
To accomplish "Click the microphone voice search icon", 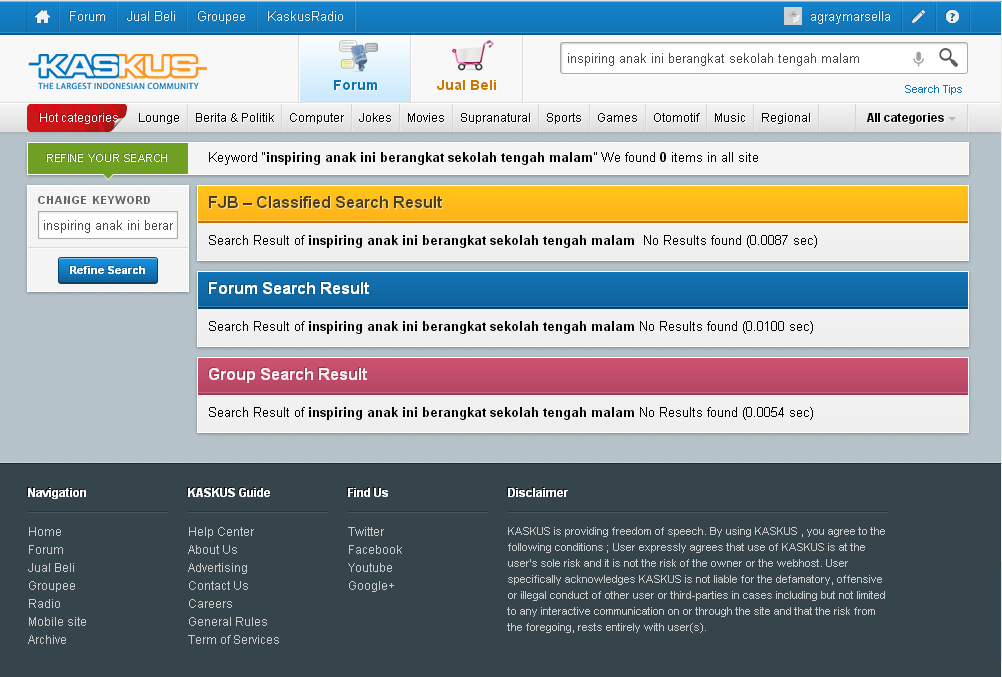I will tap(918, 59).
